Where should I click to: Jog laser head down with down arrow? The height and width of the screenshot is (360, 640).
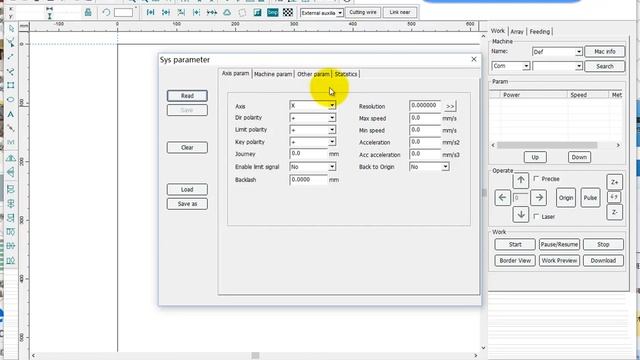pyautogui.click(x=521, y=214)
